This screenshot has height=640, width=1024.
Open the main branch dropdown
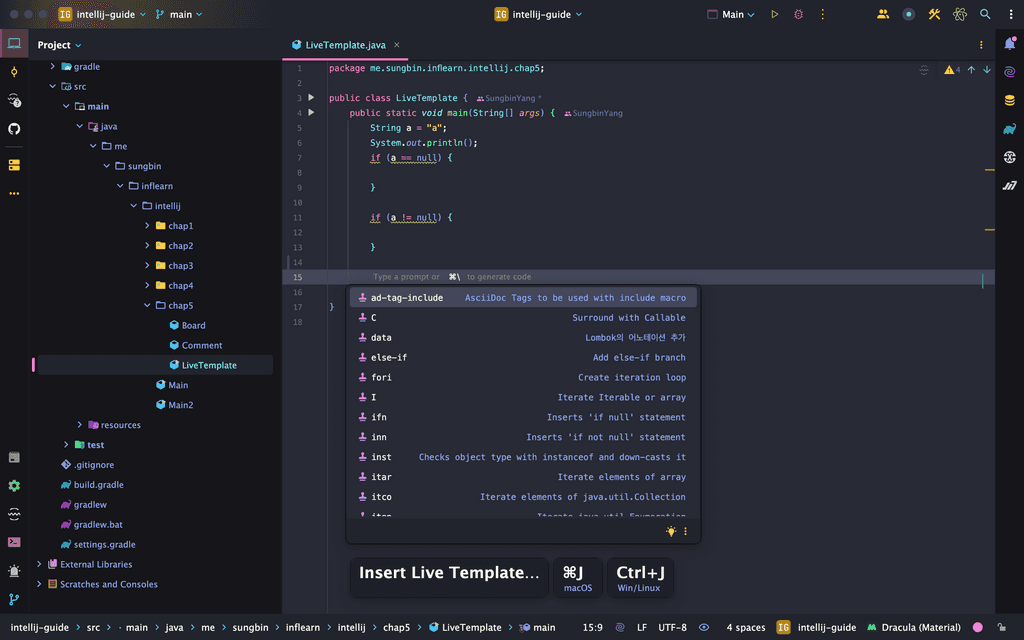point(179,14)
